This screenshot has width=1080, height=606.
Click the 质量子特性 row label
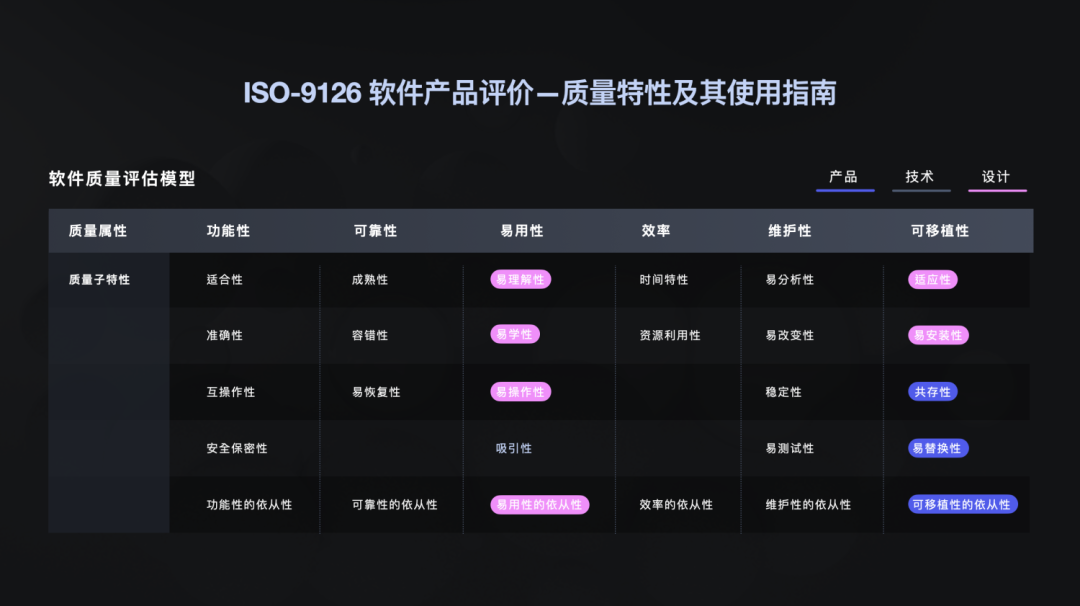99,280
